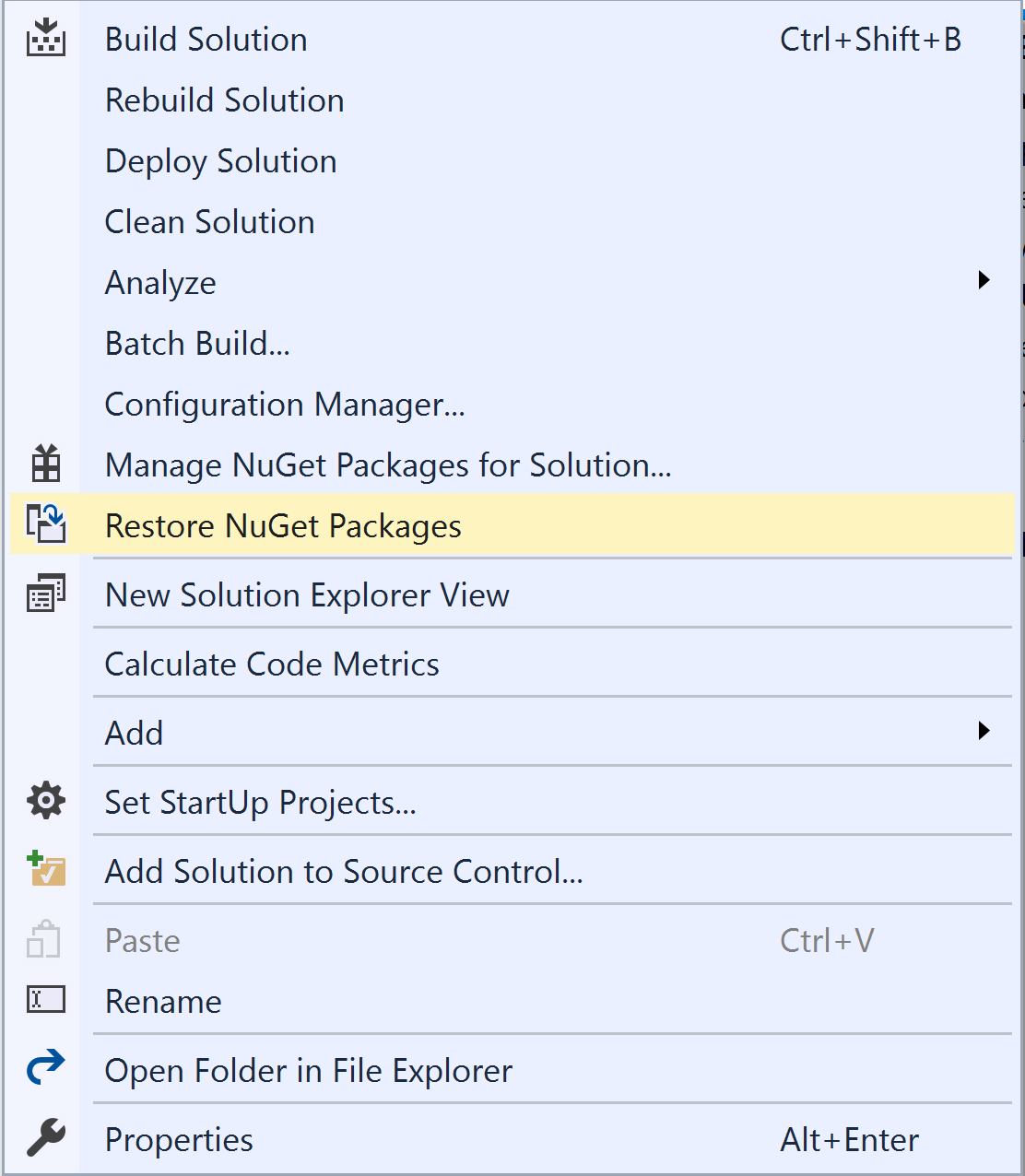Click the grayed-out Paste clipboard icon
Screen dimensions: 1025x1176
[x=45, y=939]
